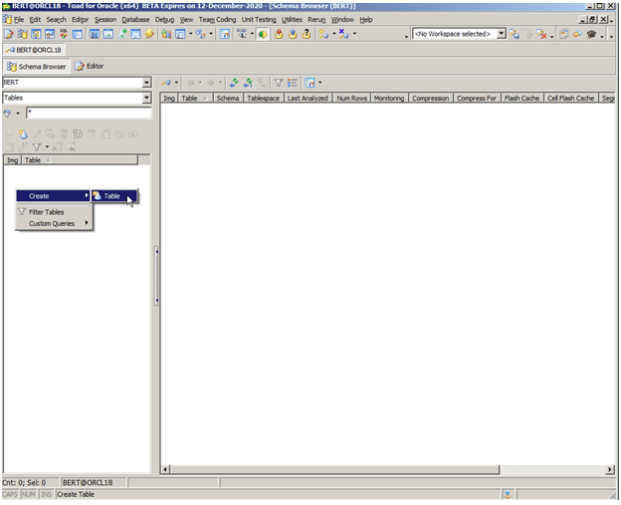Sort by Flash Cache column header
The width and height of the screenshot is (621, 505).
coord(522,98)
